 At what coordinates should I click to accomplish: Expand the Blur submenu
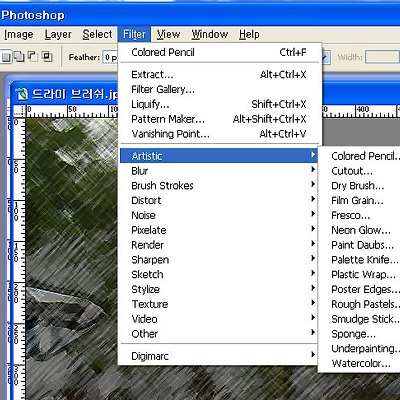click(219, 171)
